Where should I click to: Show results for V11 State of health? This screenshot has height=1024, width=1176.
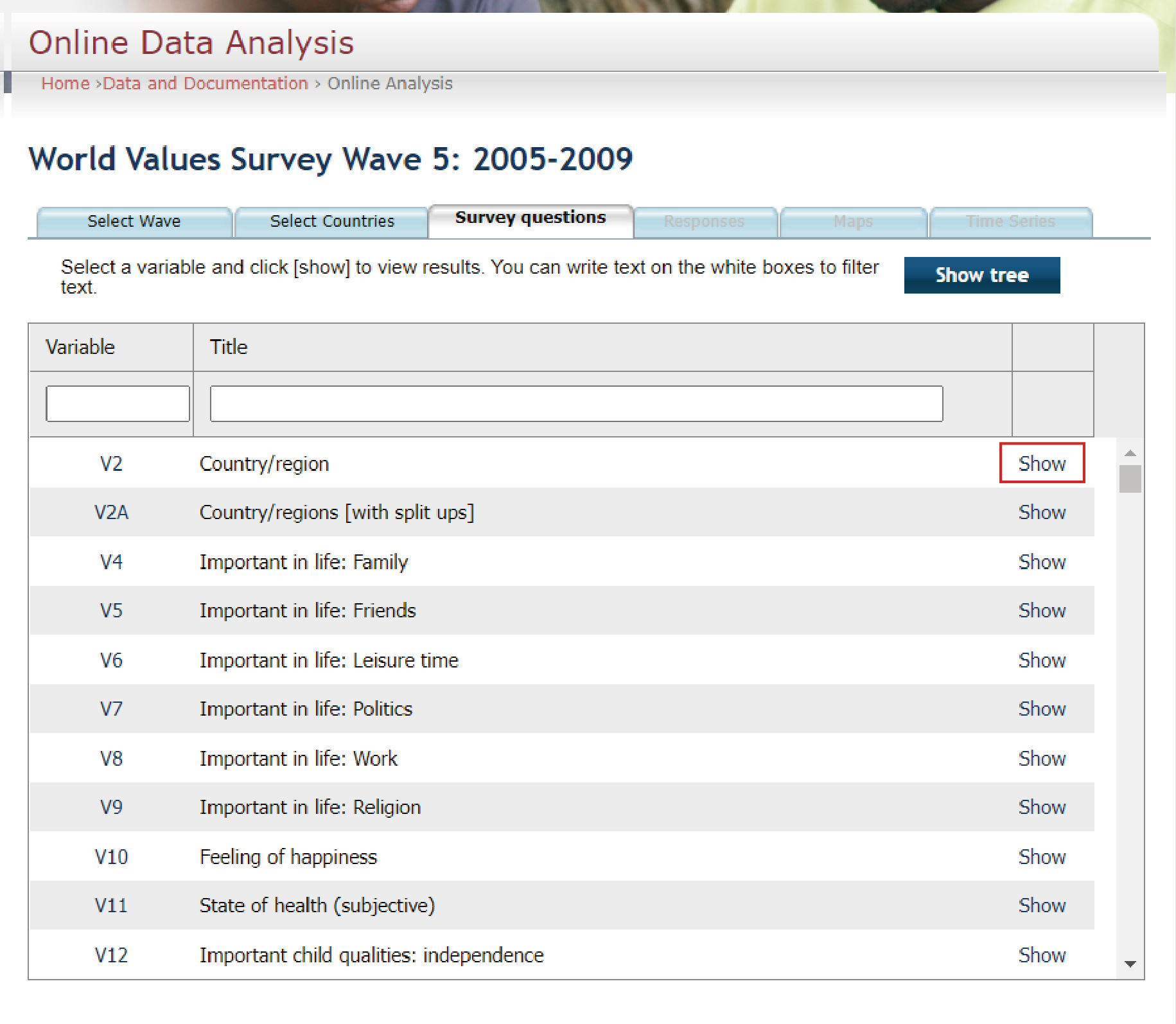coord(1042,905)
